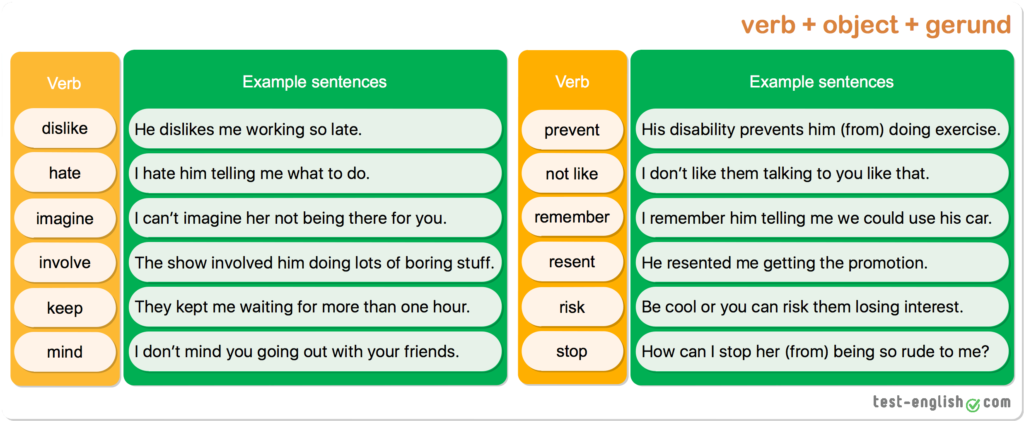Click the green checkmark icon in the test-english logo
Image resolution: width=1024 pixels, height=421 pixels.
[973, 403]
